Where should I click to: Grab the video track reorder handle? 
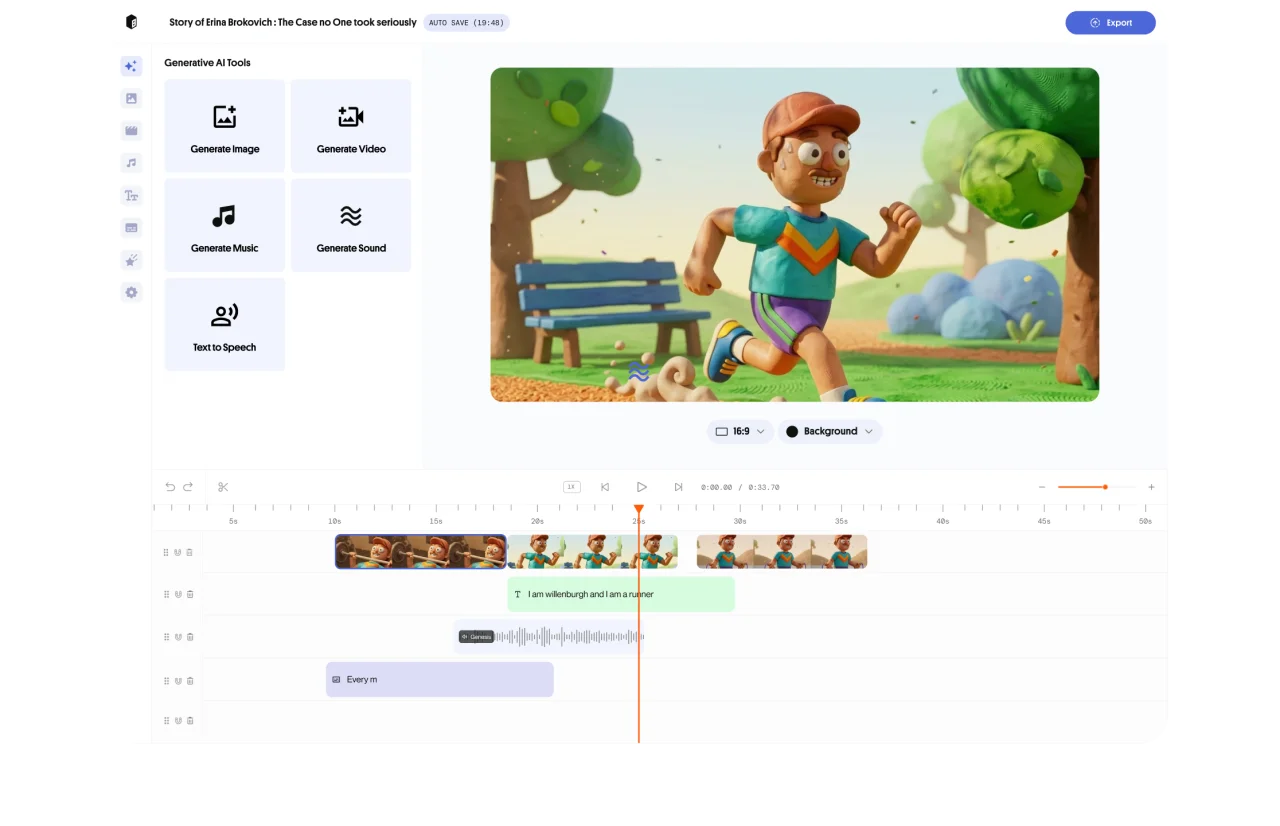click(167, 552)
